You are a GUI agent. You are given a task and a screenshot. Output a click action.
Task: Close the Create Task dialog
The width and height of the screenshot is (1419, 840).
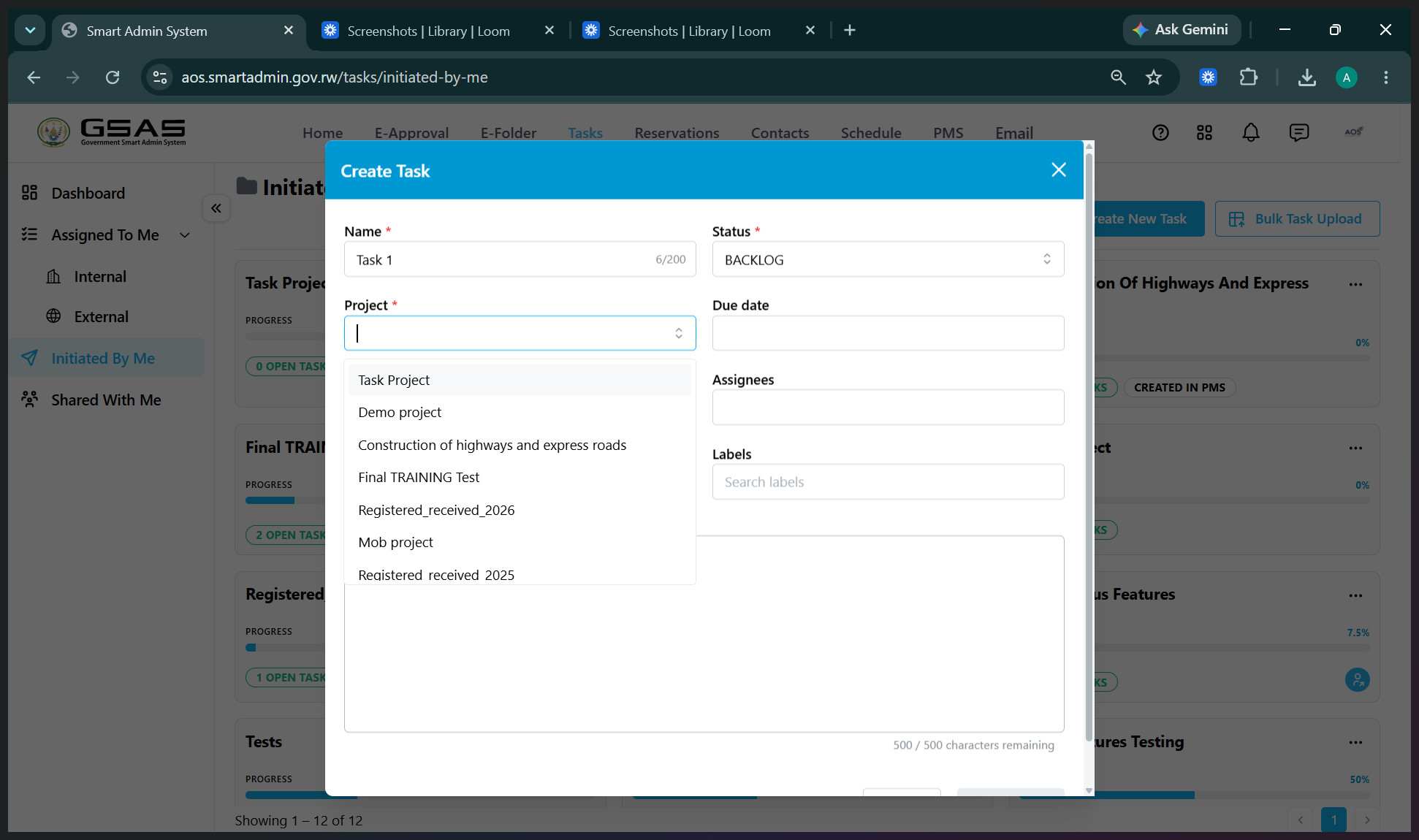tap(1059, 170)
